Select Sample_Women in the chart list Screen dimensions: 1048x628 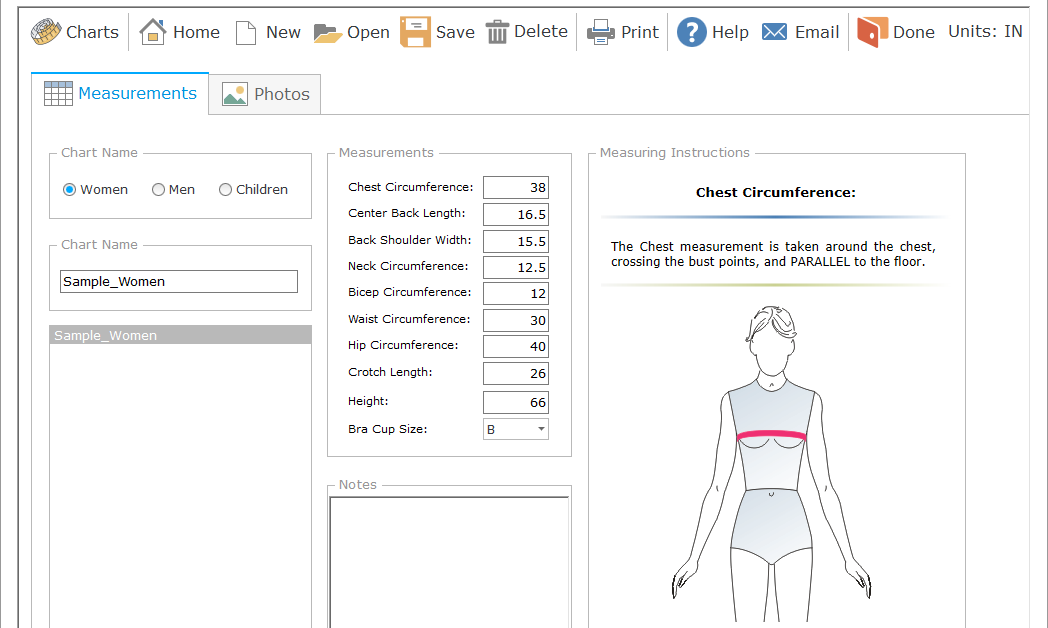pyautogui.click(x=180, y=336)
